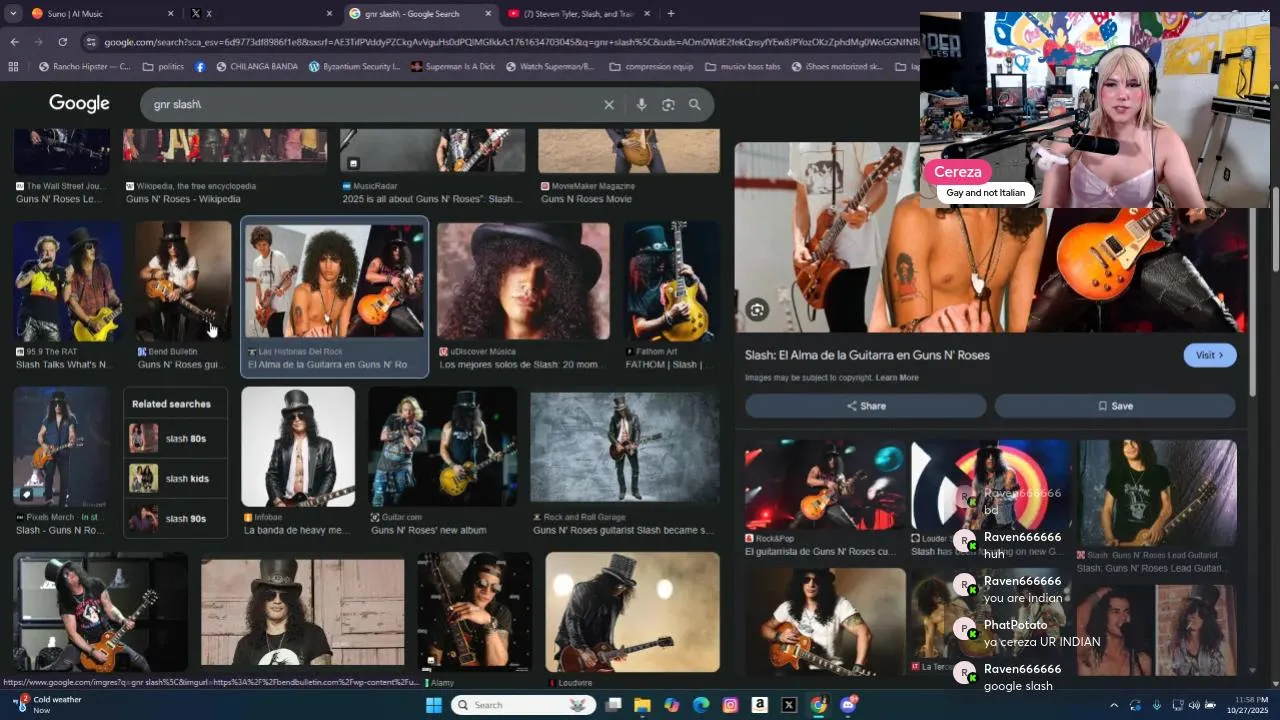Open the politics bookmark folder
Image resolution: width=1280 pixels, height=720 pixels.
[163, 67]
